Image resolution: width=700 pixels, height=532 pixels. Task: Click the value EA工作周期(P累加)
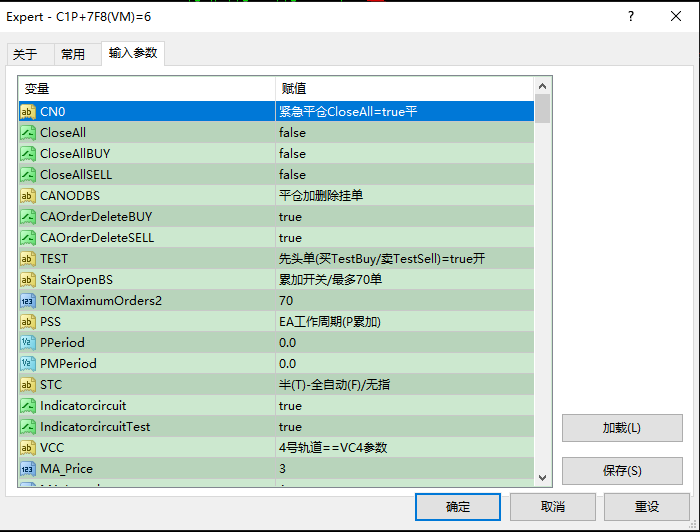pyautogui.click(x=330, y=321)
